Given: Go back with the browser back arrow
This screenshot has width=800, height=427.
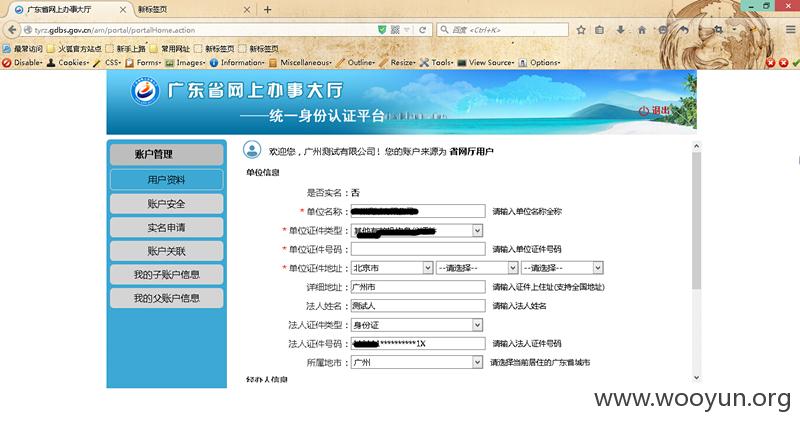Looking at the screenshot, I should [x=11, y=30].
